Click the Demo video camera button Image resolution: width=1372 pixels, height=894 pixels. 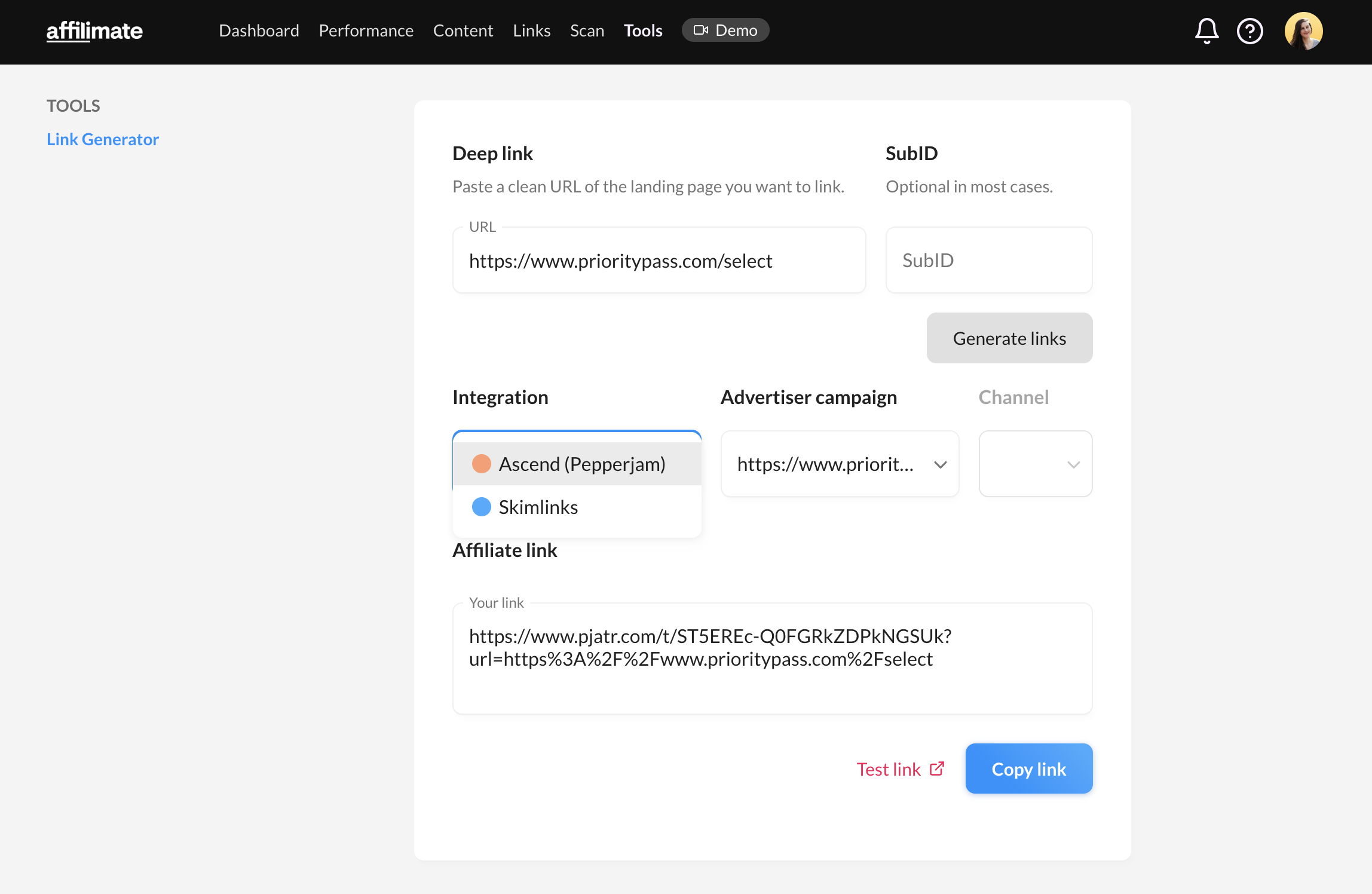(725, 29)
